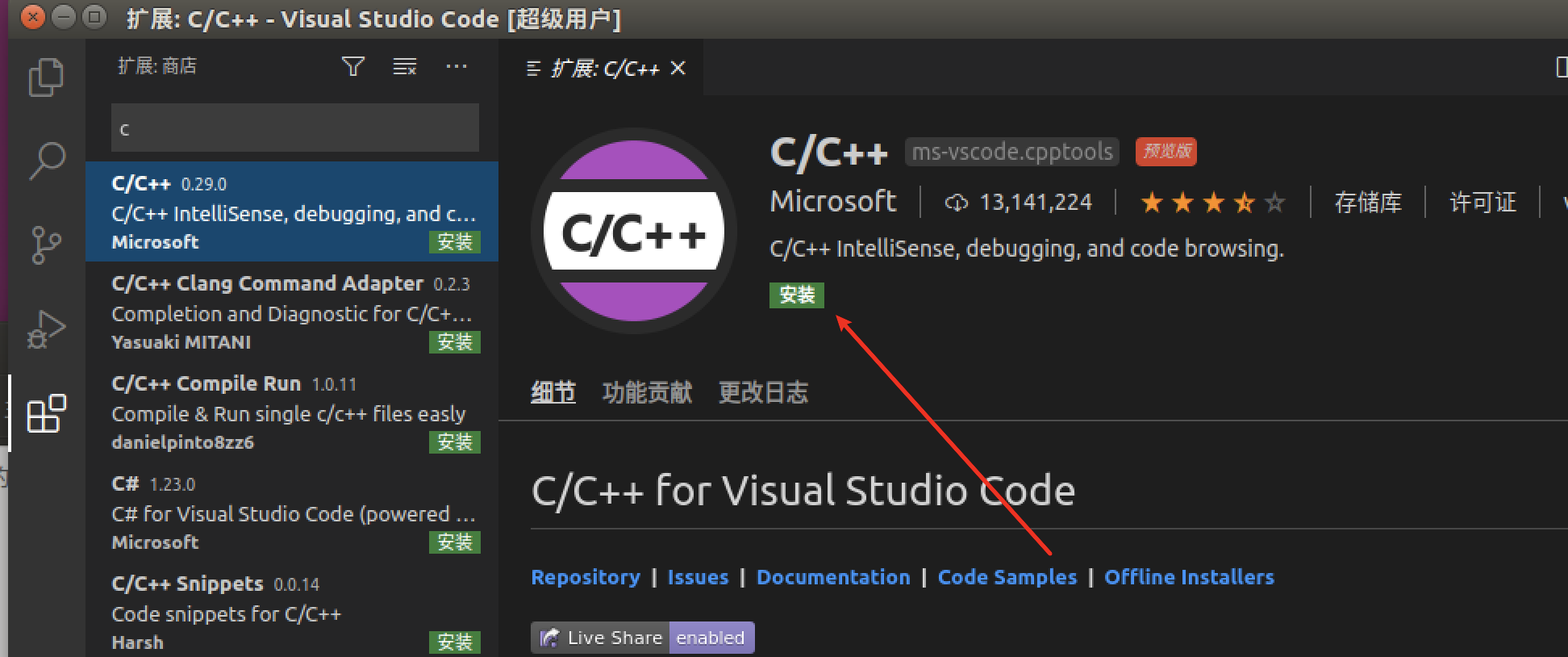Screen dimensions: 1568x657
Task: Open the Run and Debug view
Action: [x=46, y=329]
